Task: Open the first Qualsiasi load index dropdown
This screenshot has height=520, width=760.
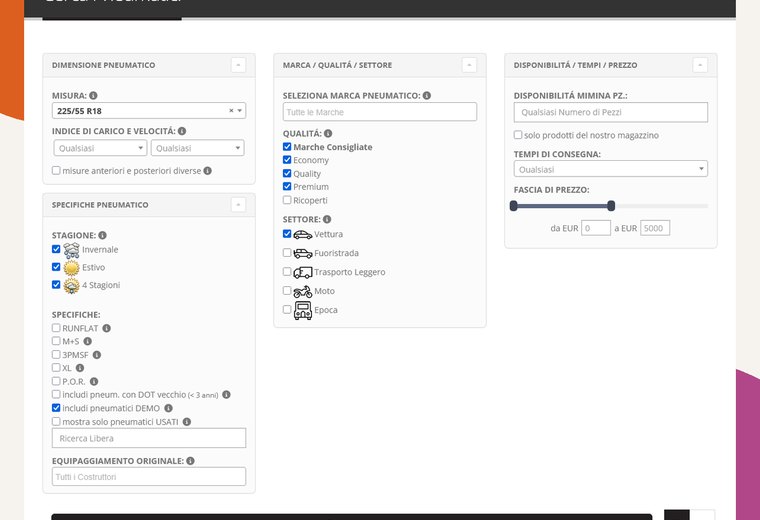Action: click(x=100, y=148)
